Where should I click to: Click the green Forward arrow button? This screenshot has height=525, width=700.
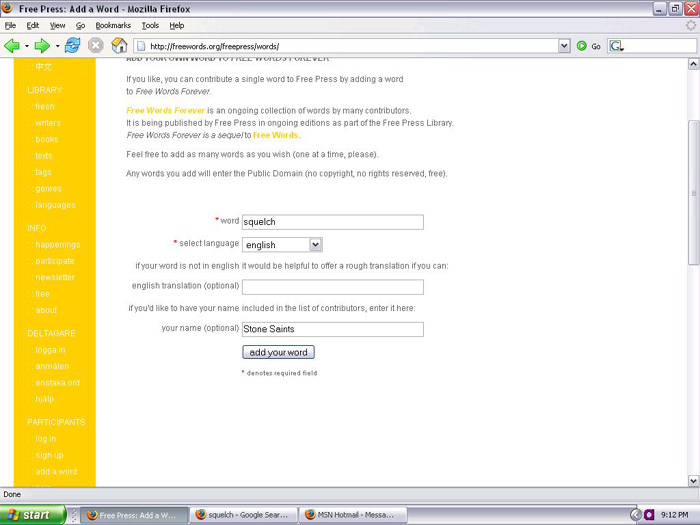pos(42,46)
